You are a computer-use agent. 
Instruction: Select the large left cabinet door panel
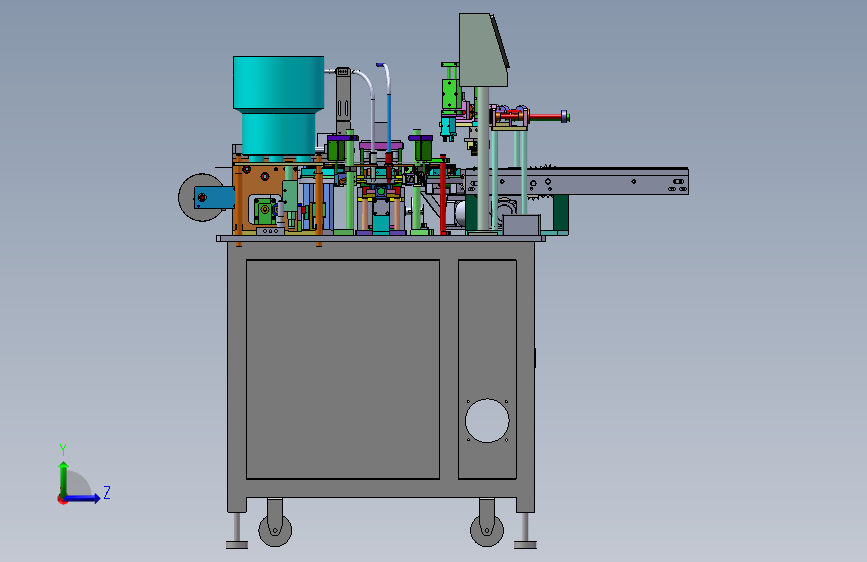point(343,369)
